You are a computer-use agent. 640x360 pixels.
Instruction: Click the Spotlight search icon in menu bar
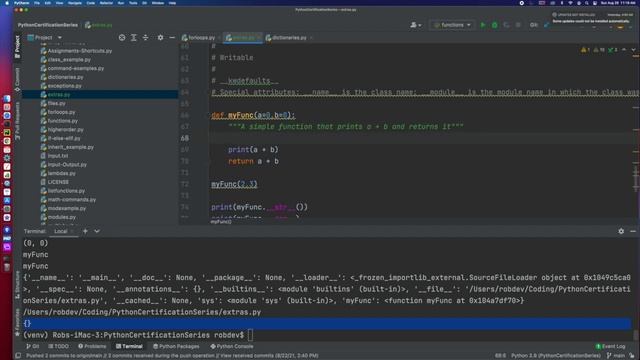point(587,3)
